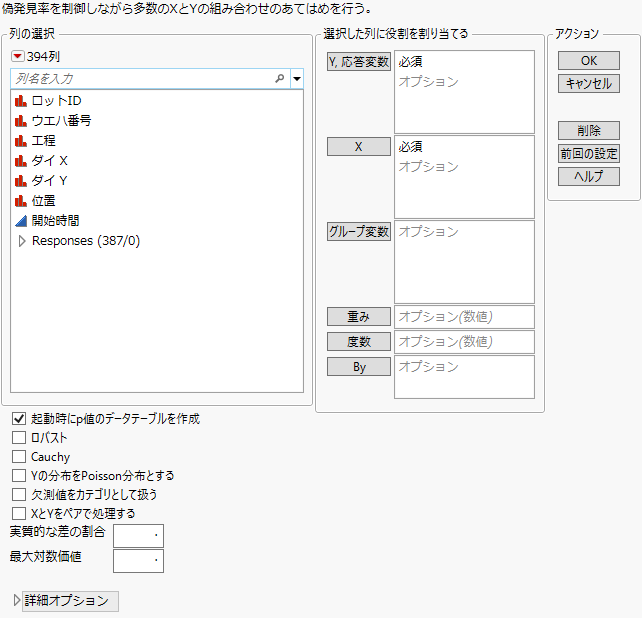Click the nominal icon beside ダイ X
Screen dimensions: 642x618
(21, 161)
